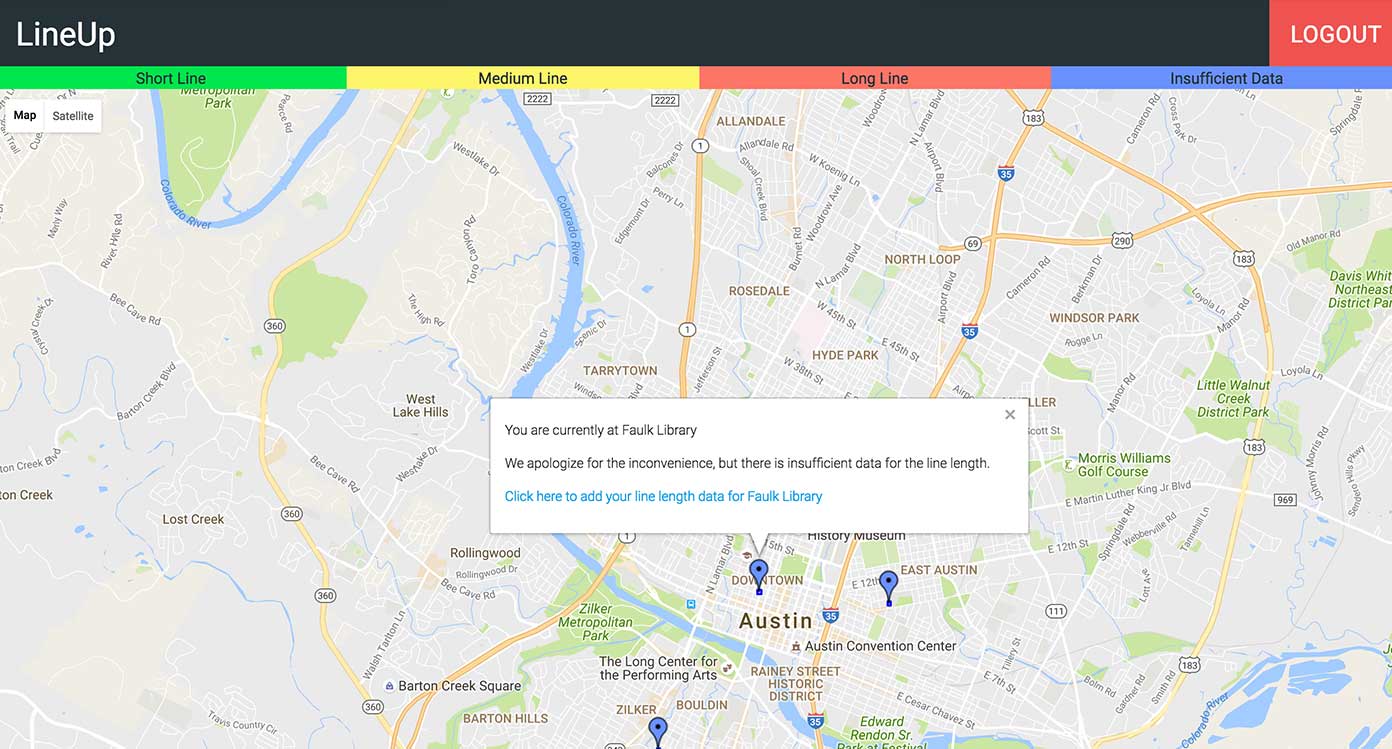Select the Map view button
Viewport: 1392px width, 749px height.
coord(25,116)
